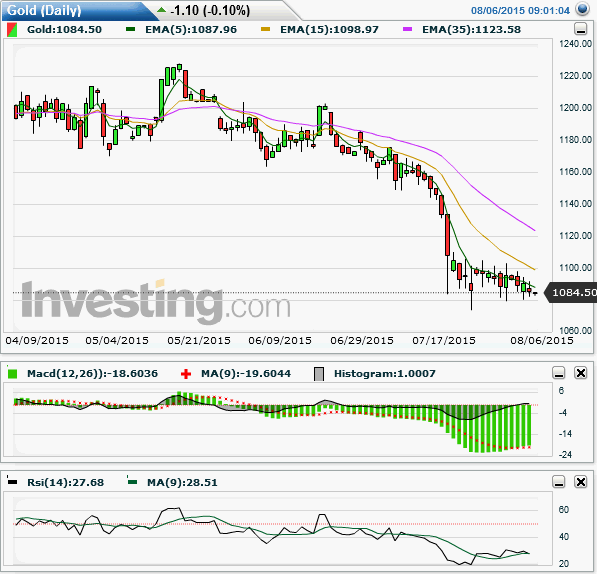
Task: Minimize the MACD indicator panel
Action: tap(559, 373)
